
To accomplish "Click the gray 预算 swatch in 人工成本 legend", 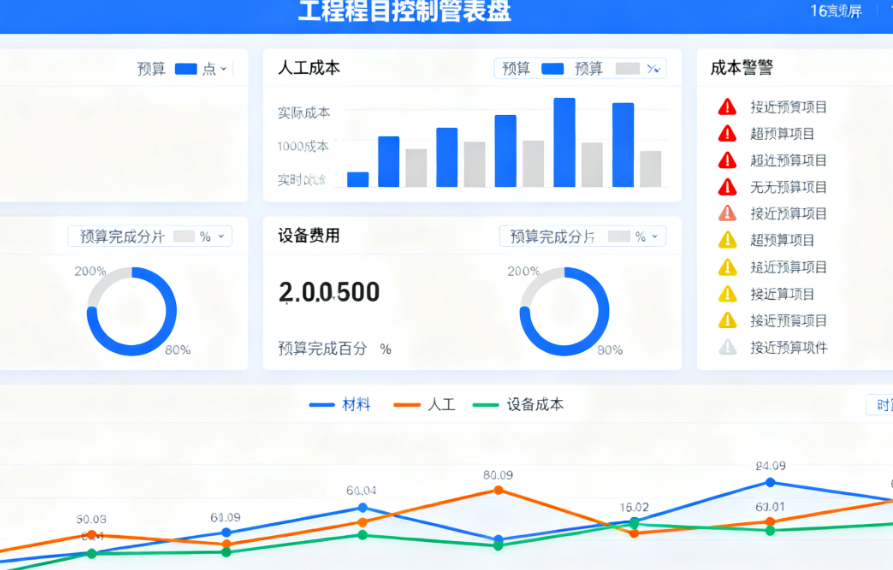I will (628, 69).
